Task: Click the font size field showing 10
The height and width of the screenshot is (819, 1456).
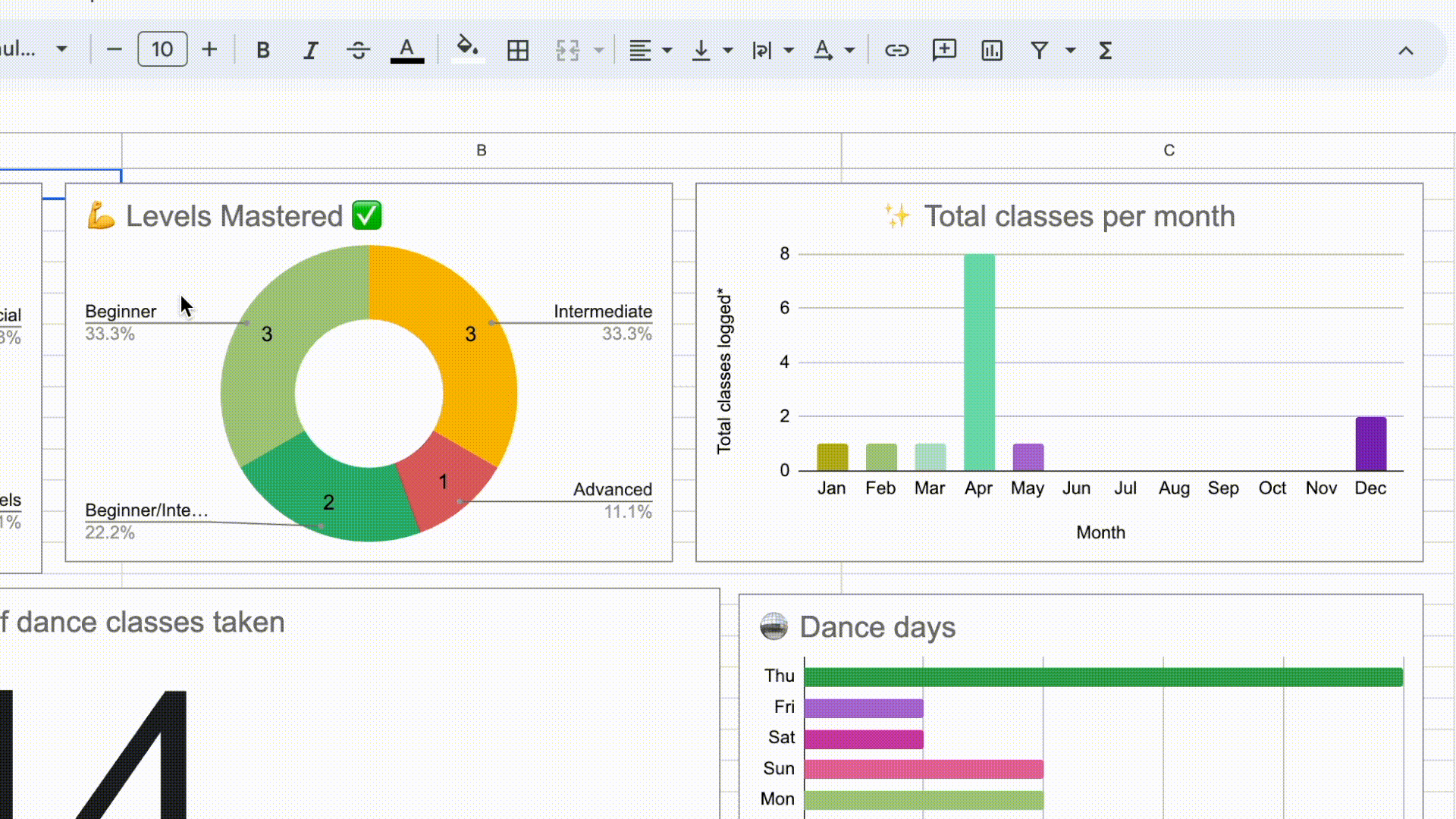Action: click(x=162, y=50)
